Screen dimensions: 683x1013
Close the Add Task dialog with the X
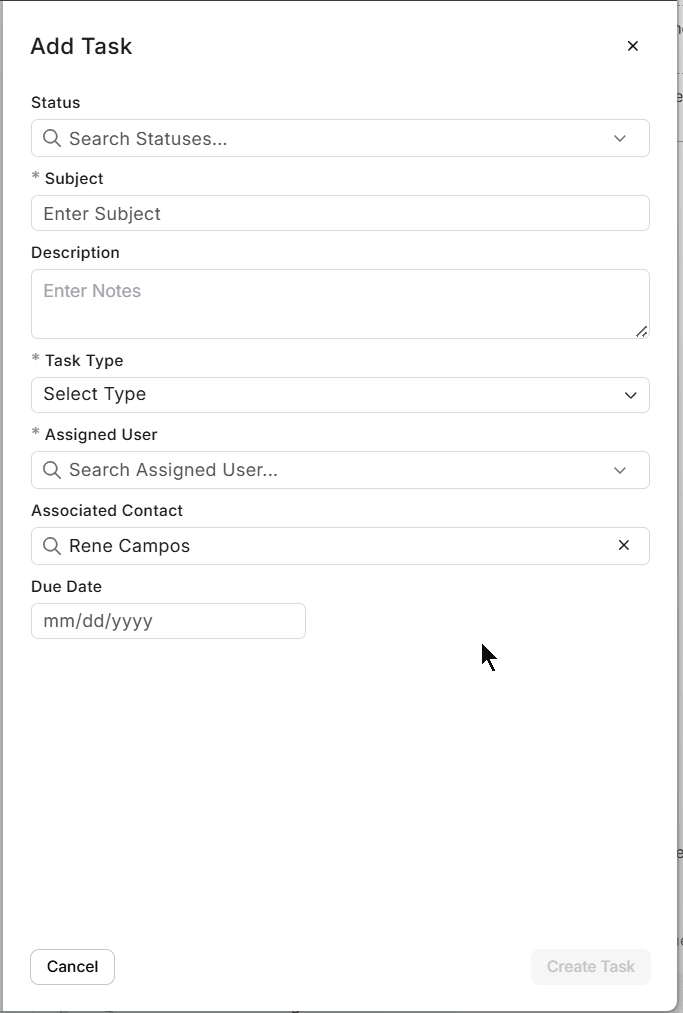[x=632, y=46]
